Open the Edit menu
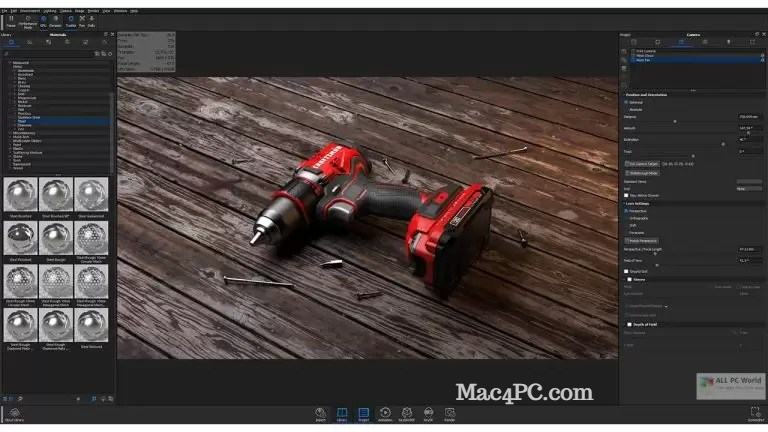This screenshot has height=432, width=768. (14, 11)
